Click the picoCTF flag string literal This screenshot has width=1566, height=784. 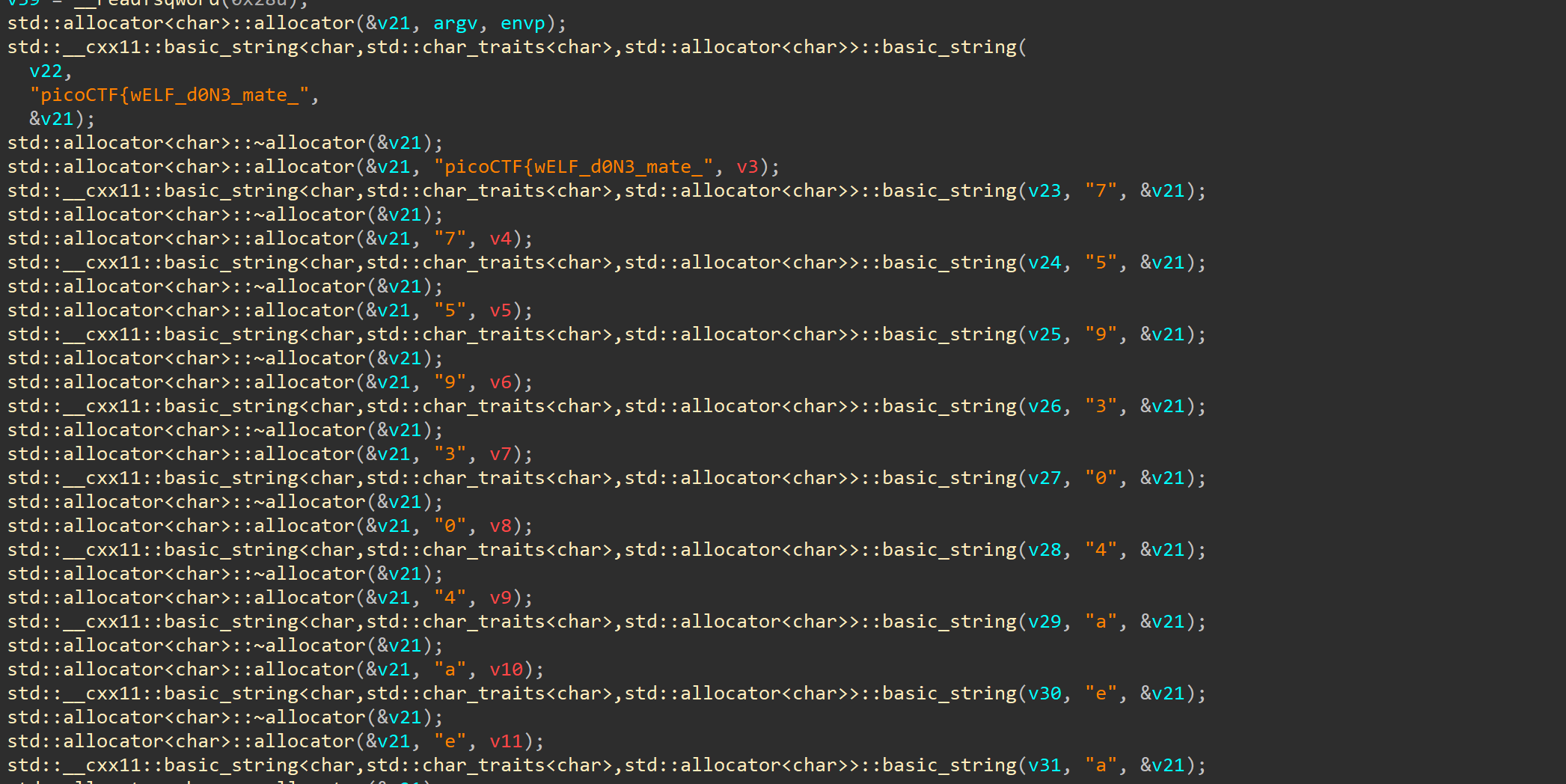171,94
